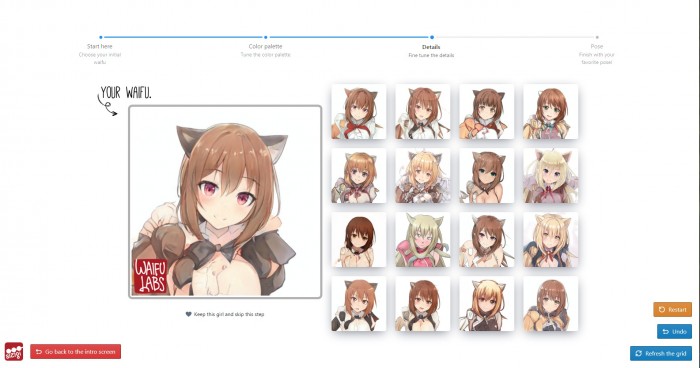
Task: Select the long blonde-haired cat-ear girl thumbnail
Action: 550,176
